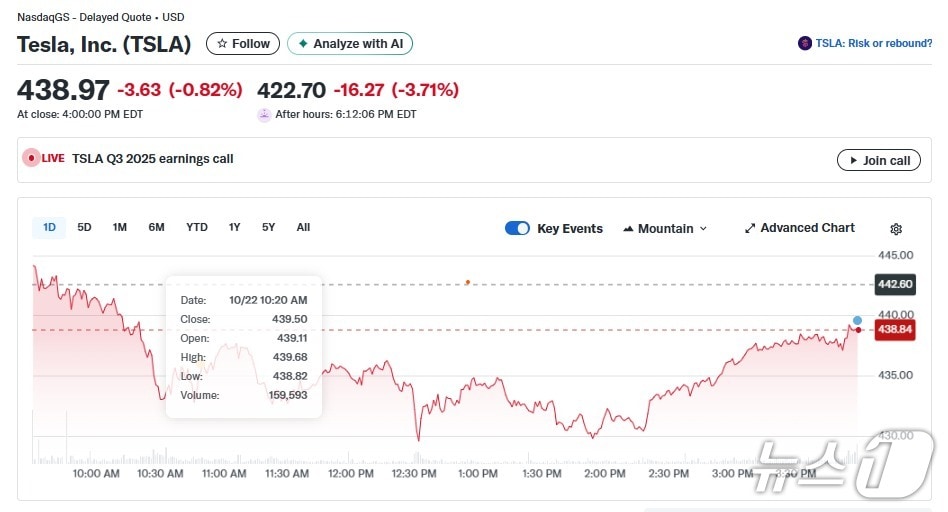The image size is (948, 512).
Task: Show the 1M chart range
Action: click(120, 227)
